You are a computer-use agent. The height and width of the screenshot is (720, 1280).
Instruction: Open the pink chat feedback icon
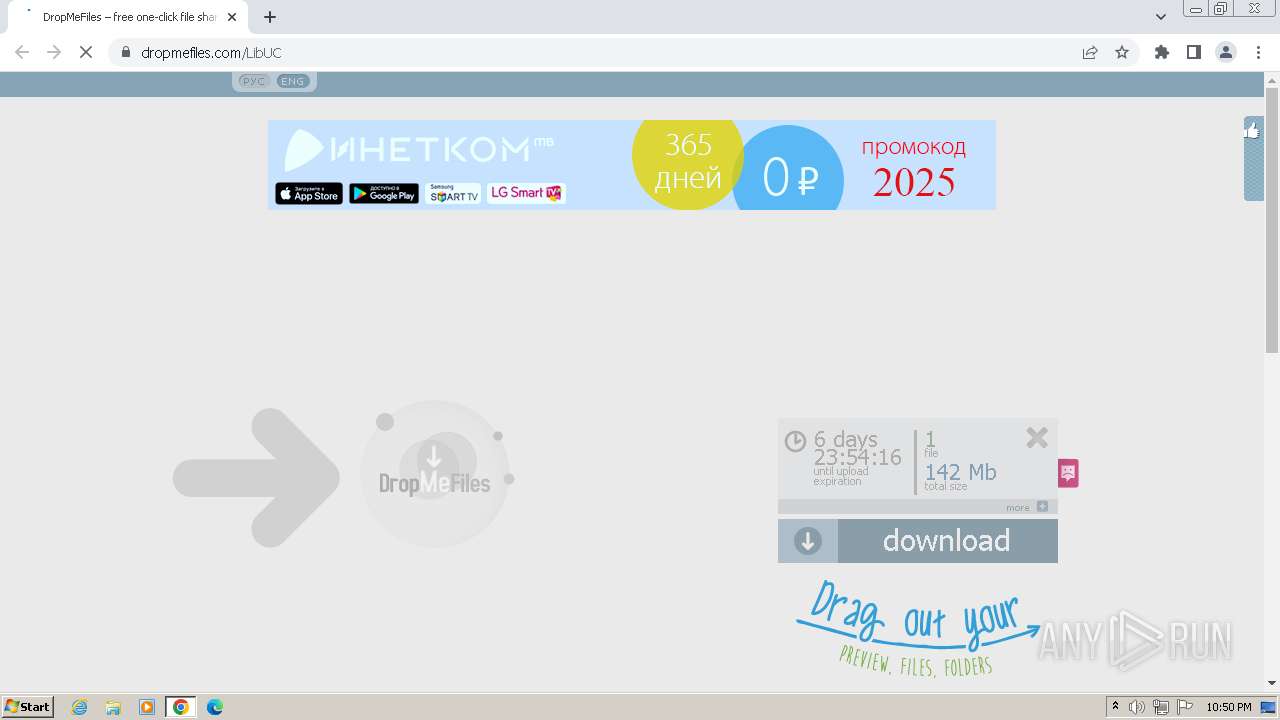pos(1068,473)
